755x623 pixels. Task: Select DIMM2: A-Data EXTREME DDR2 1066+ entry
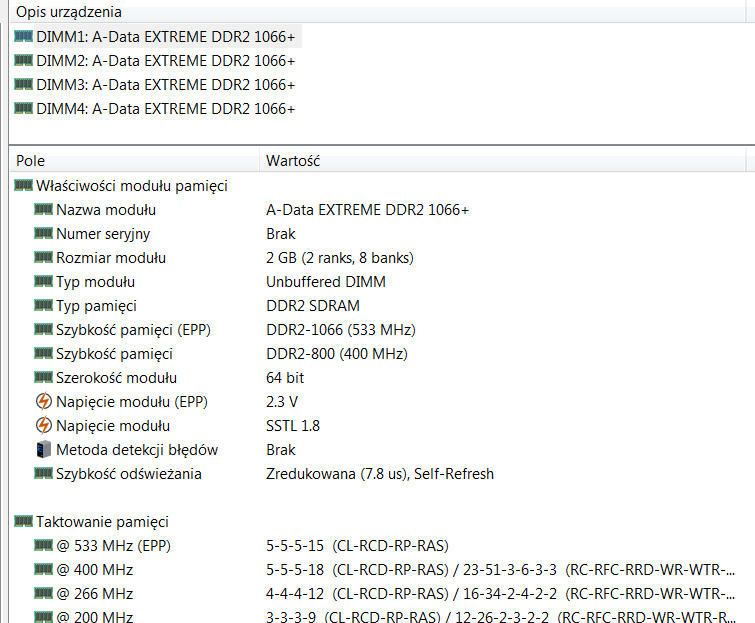click(x=165, y=60)
